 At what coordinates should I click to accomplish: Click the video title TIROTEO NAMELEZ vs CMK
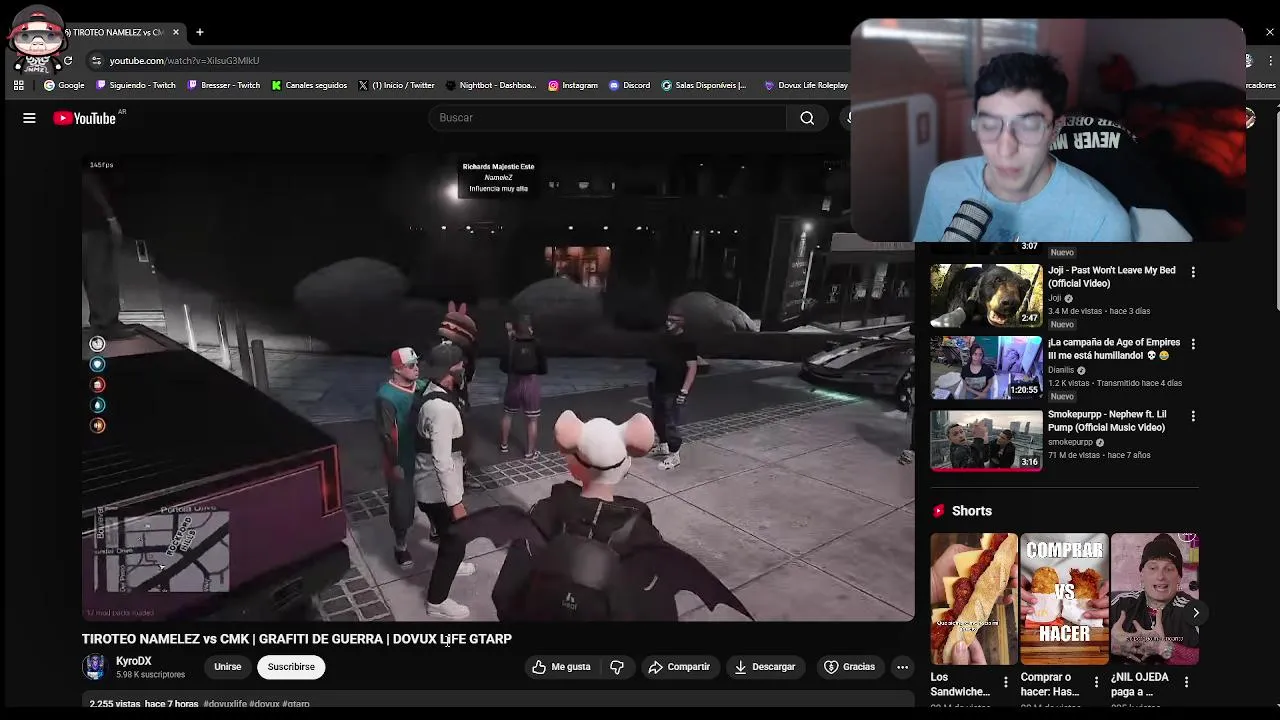(297, 639)
